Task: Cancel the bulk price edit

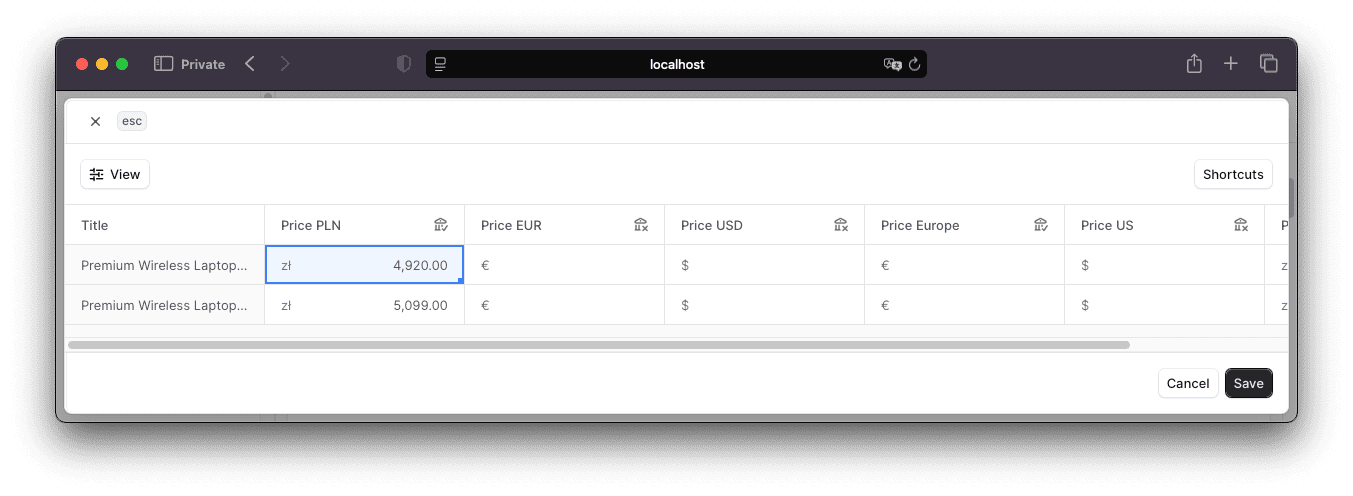Action: (1188, 383)
